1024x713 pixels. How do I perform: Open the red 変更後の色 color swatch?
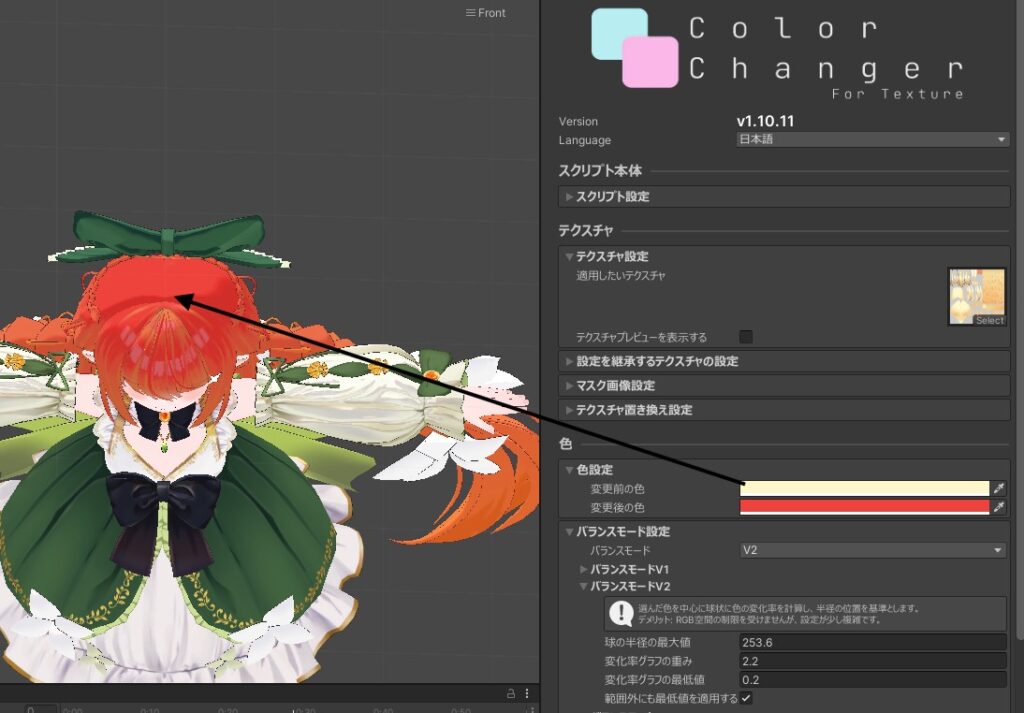point(864,507)
